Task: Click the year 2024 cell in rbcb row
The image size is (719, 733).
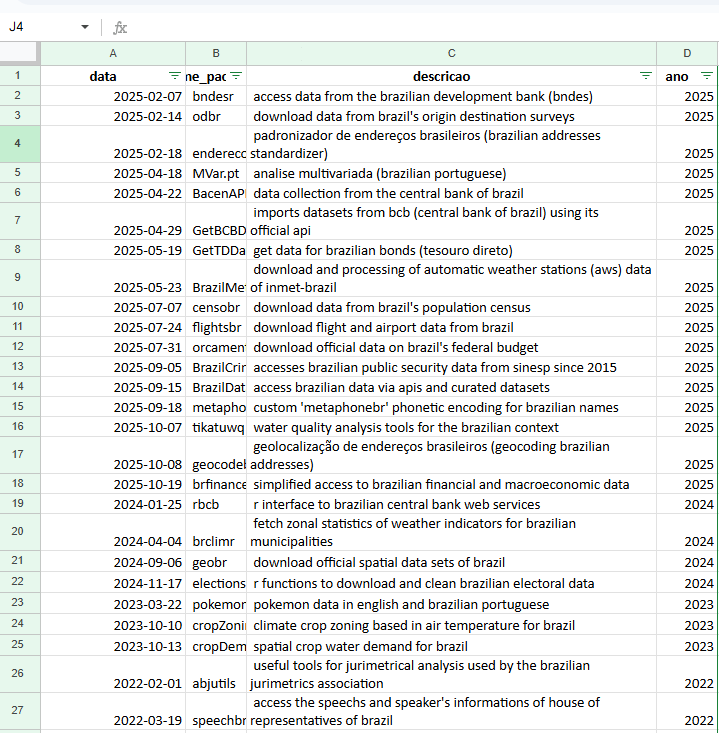Action: [x=687, y=504]
